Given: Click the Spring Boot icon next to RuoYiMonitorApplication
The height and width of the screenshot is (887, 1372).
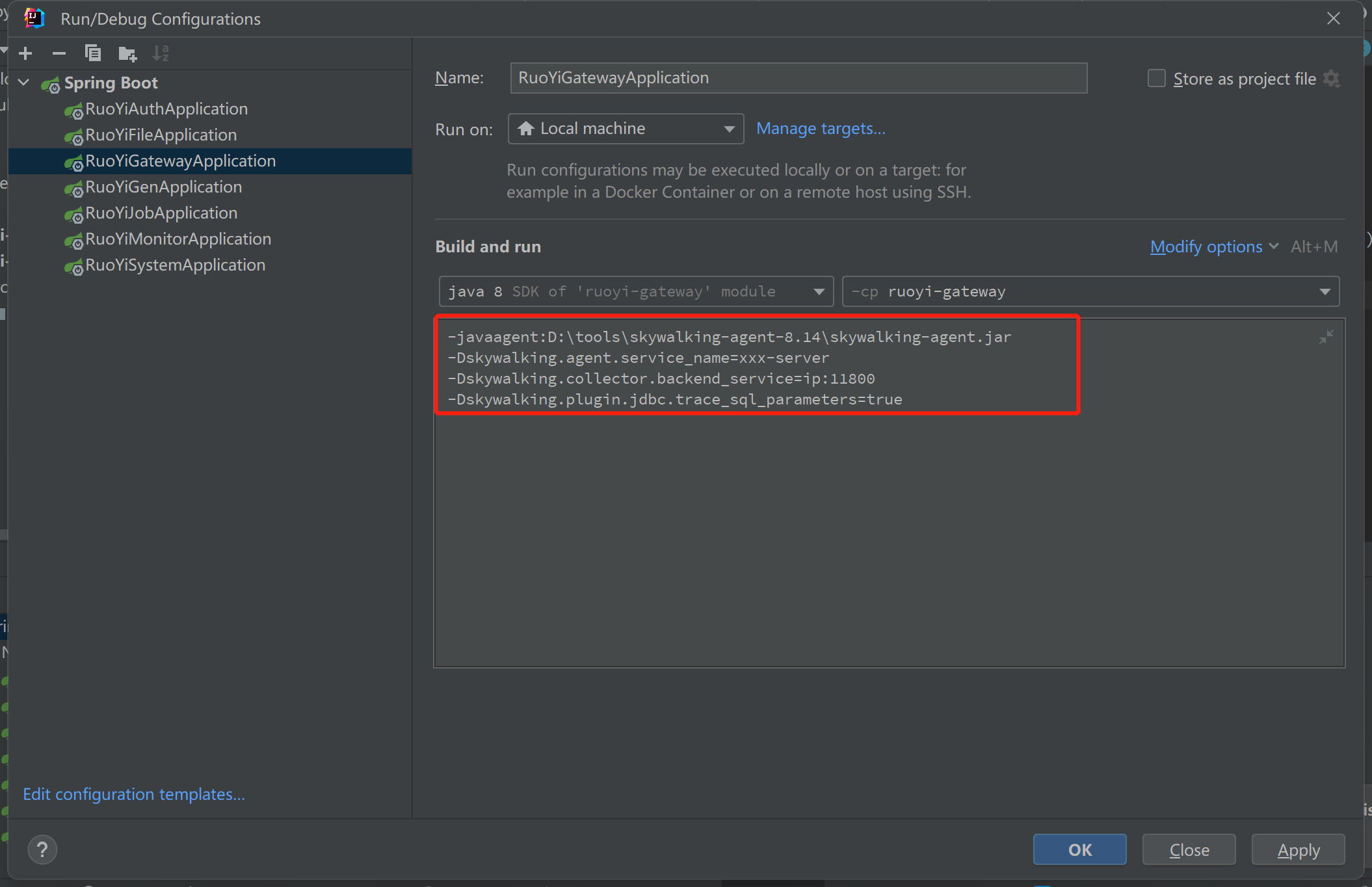Looking at the screenshot, I should click(x=73, y=241).
